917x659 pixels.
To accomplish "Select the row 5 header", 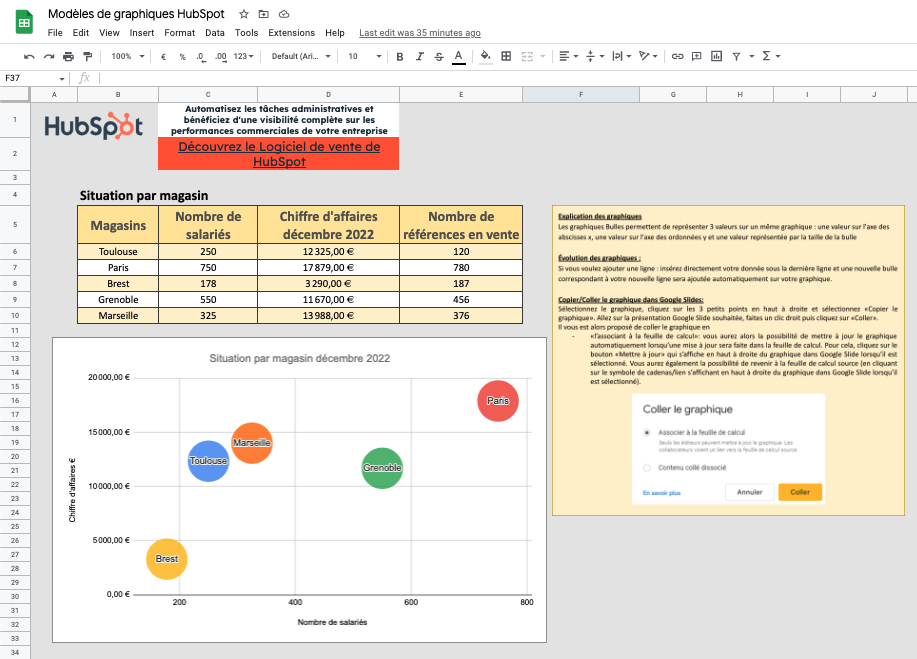I will tap(15, 225).
